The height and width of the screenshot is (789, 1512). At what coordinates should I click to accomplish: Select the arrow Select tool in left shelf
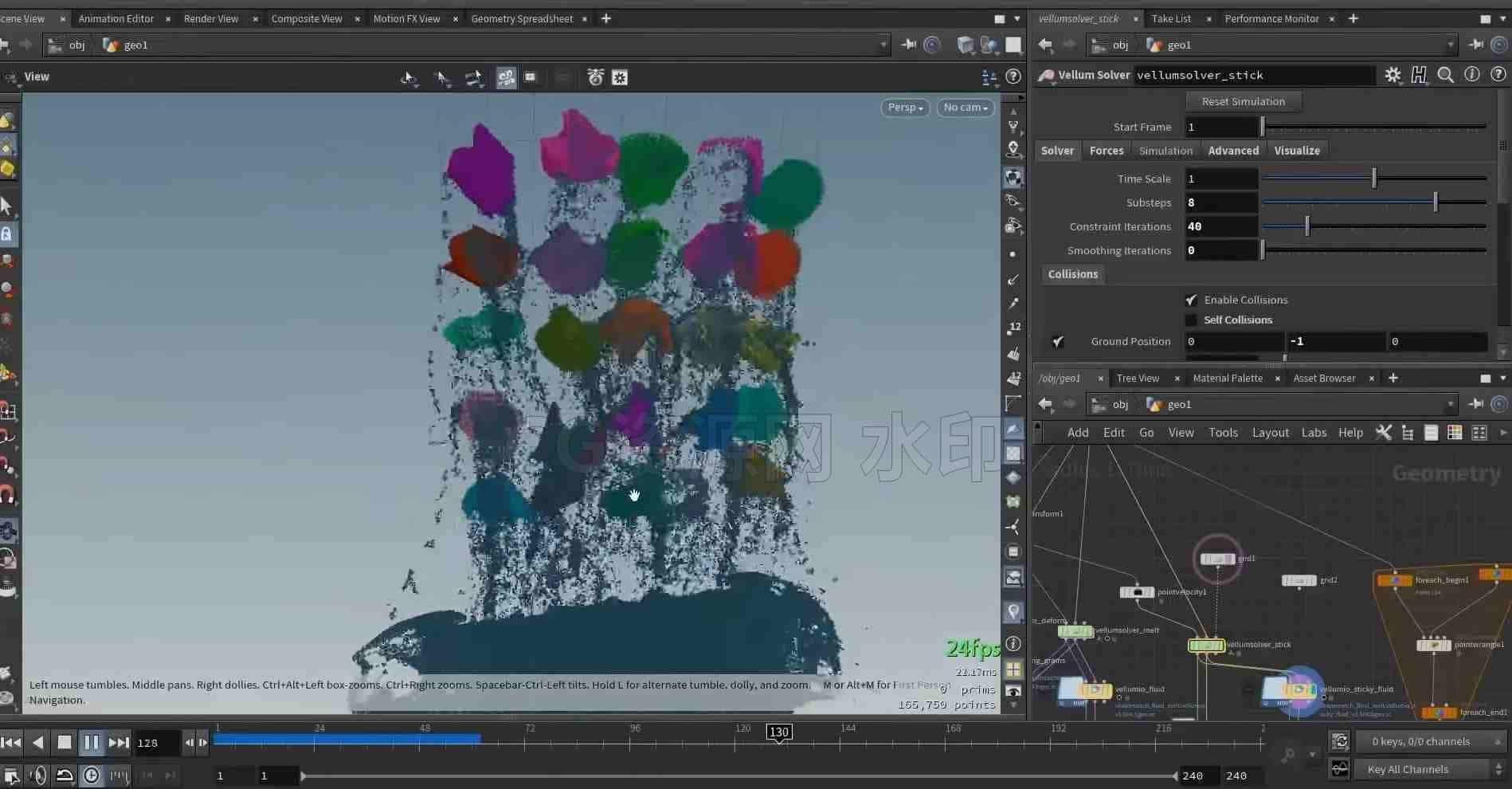click(6, 206)
